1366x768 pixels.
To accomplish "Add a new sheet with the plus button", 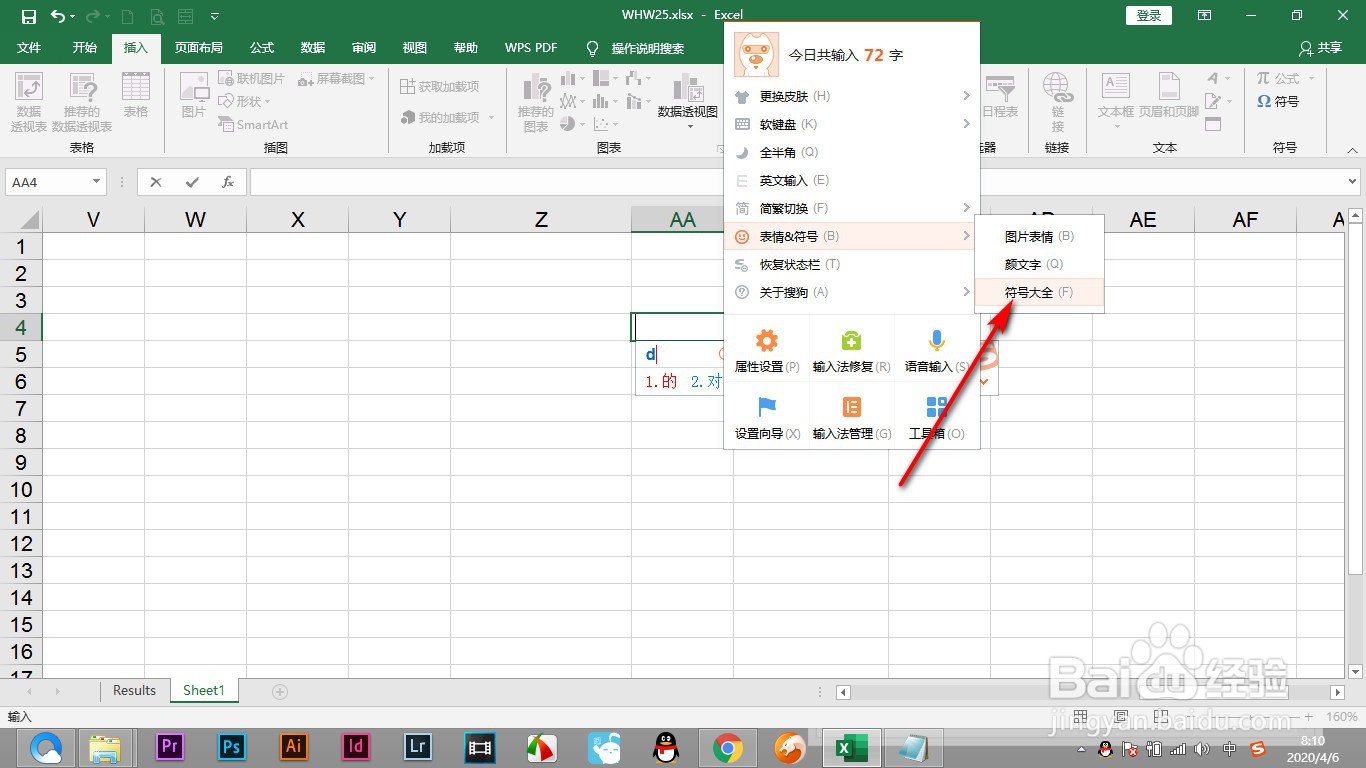I will [x=278, y=690].
